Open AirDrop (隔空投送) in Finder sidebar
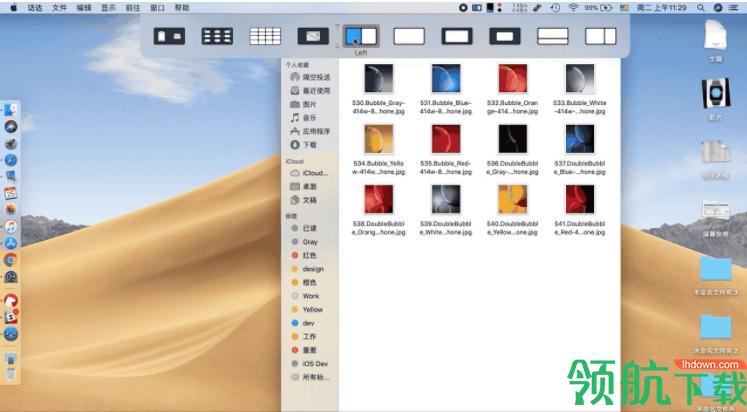Viewport: 747px width, 412px height. (310, 77)
